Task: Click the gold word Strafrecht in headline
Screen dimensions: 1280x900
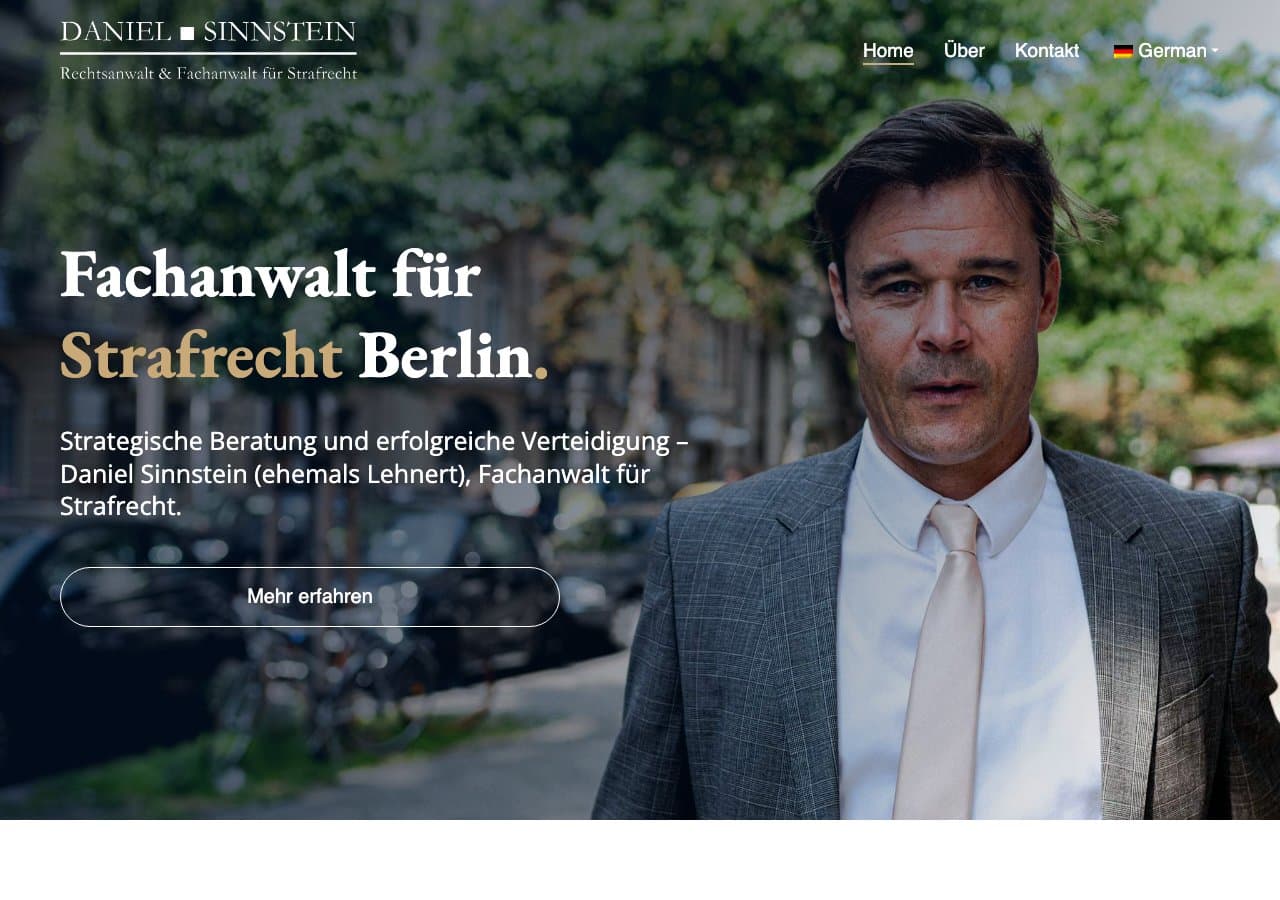Action: (201, 355)
